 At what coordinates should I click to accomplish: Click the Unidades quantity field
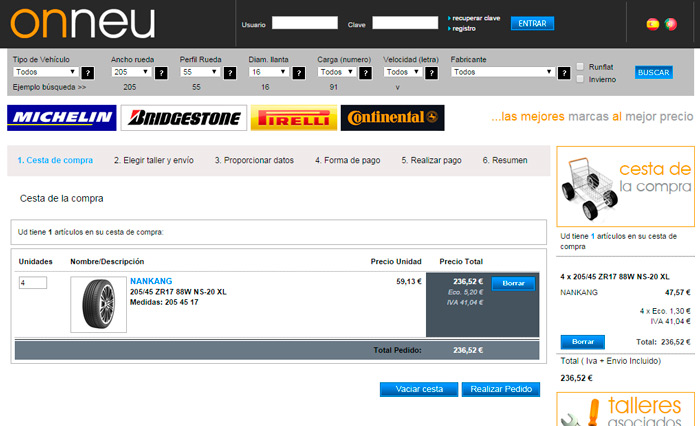33,283
